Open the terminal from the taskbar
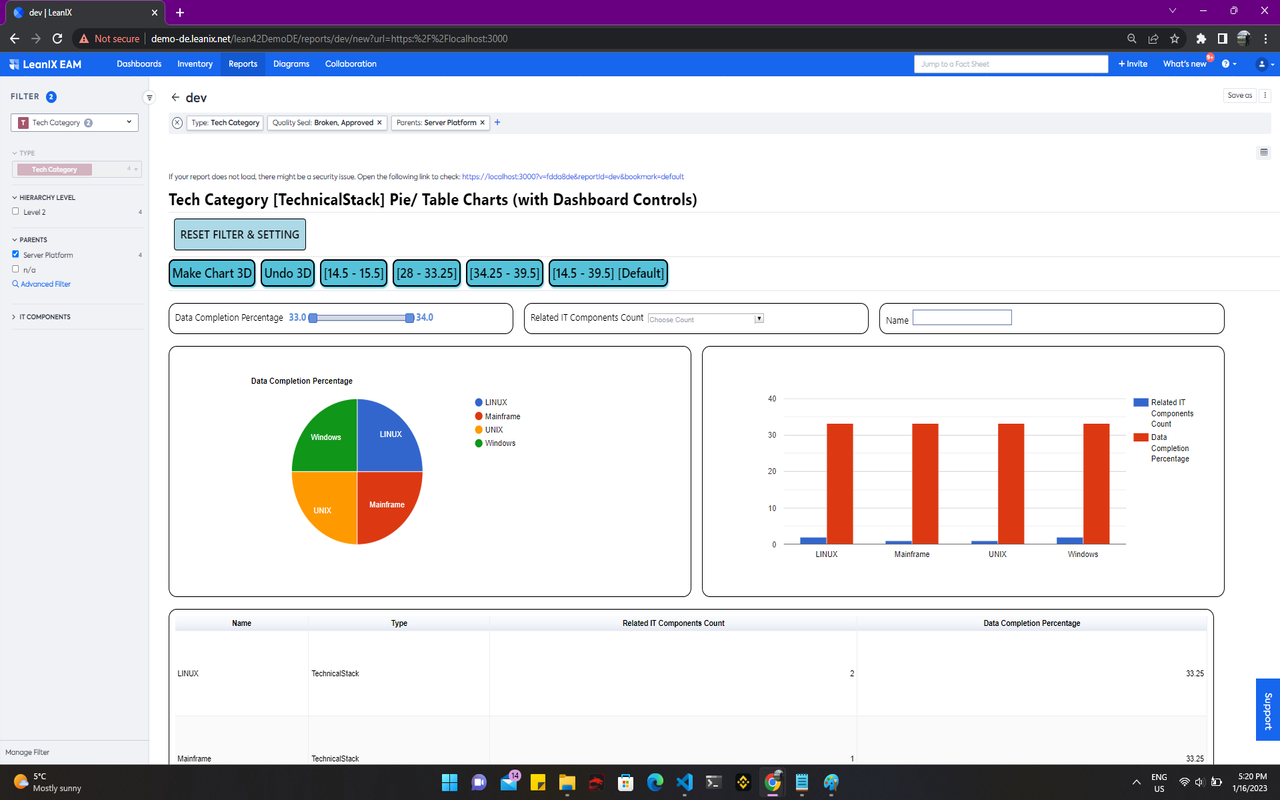Screen dimensions: 1280x800 (714, 782)
